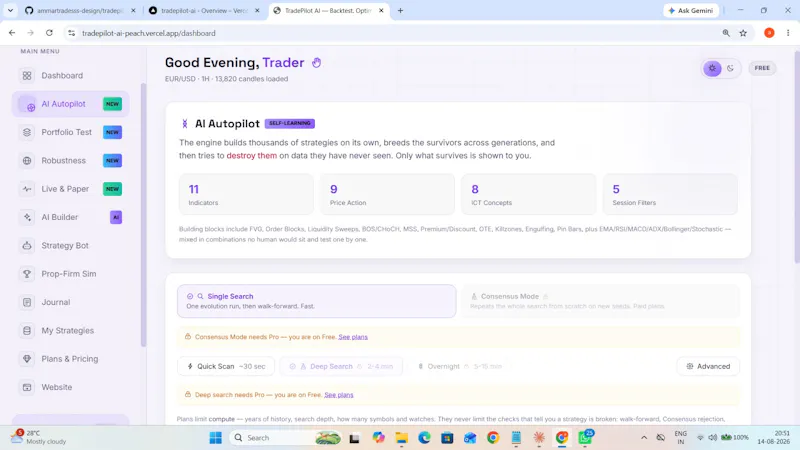Click the Dashboard grid icon

click(x=27, y=76)
